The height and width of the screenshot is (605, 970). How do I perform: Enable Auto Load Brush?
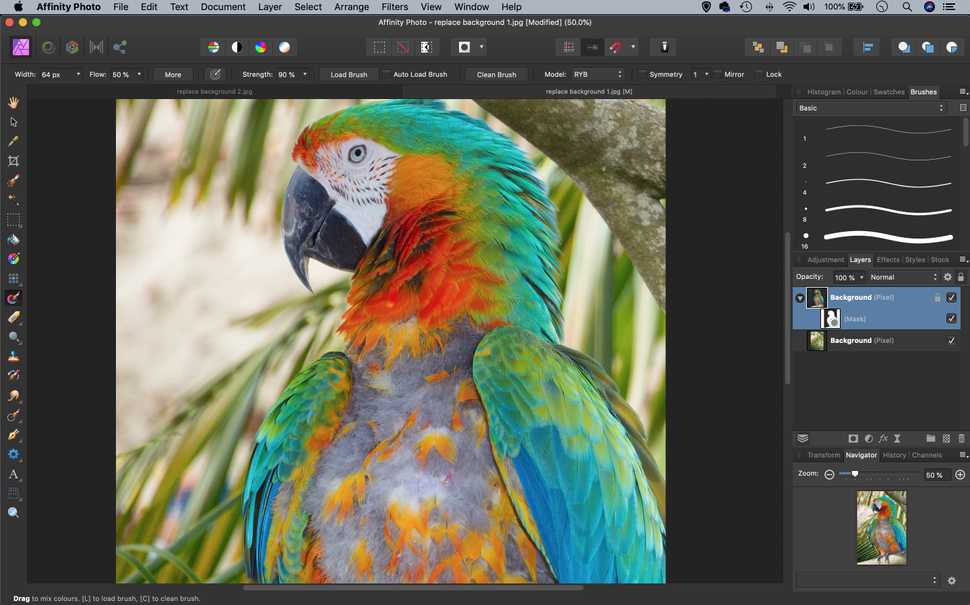pos(388,74)
